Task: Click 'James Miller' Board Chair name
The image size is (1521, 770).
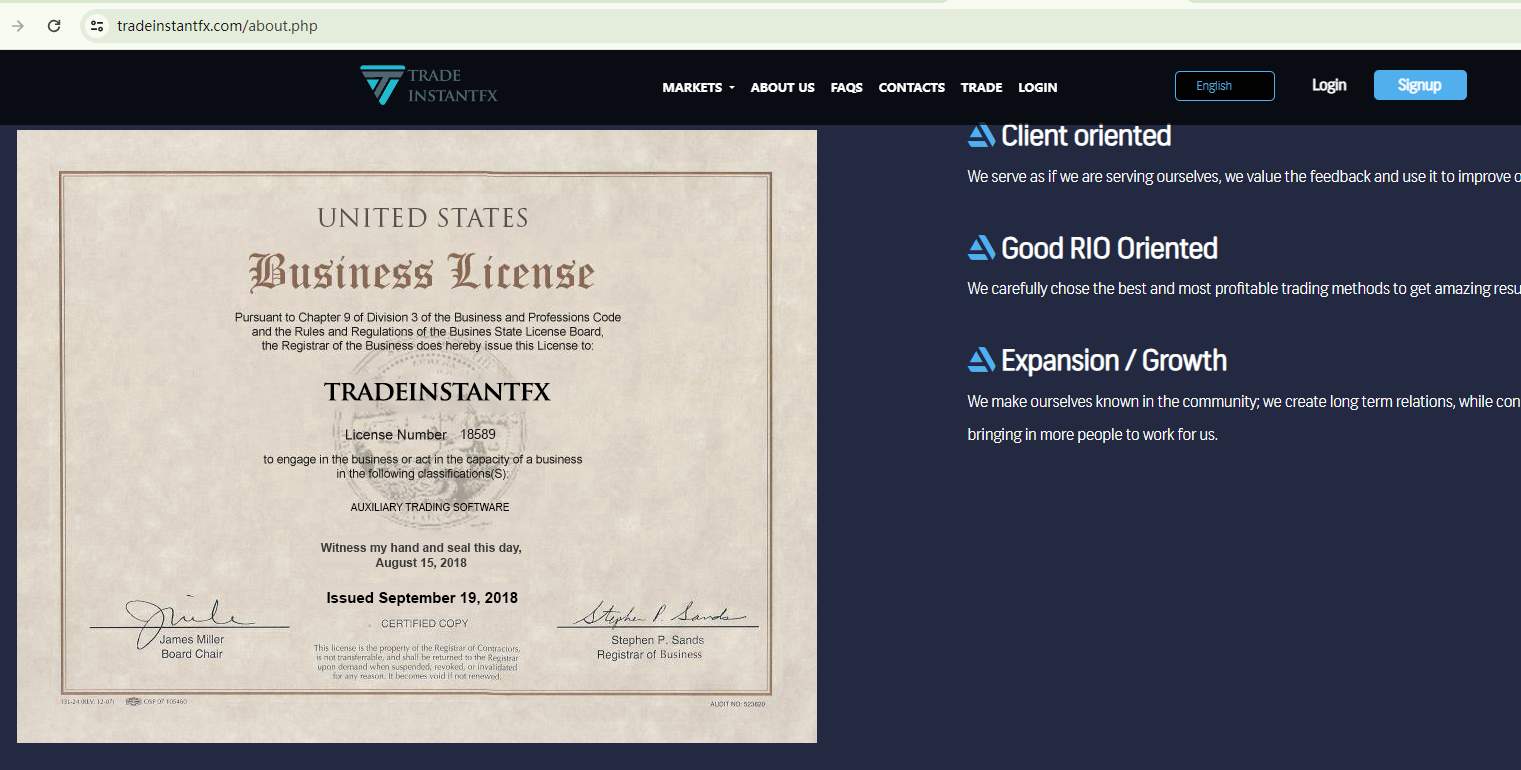Action: coord(192,640)
